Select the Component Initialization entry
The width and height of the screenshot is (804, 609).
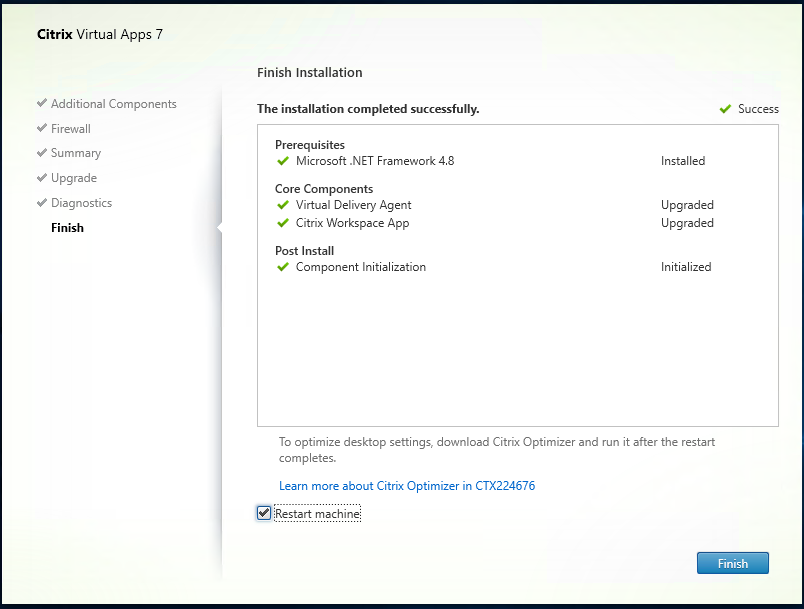click(360, 267)
